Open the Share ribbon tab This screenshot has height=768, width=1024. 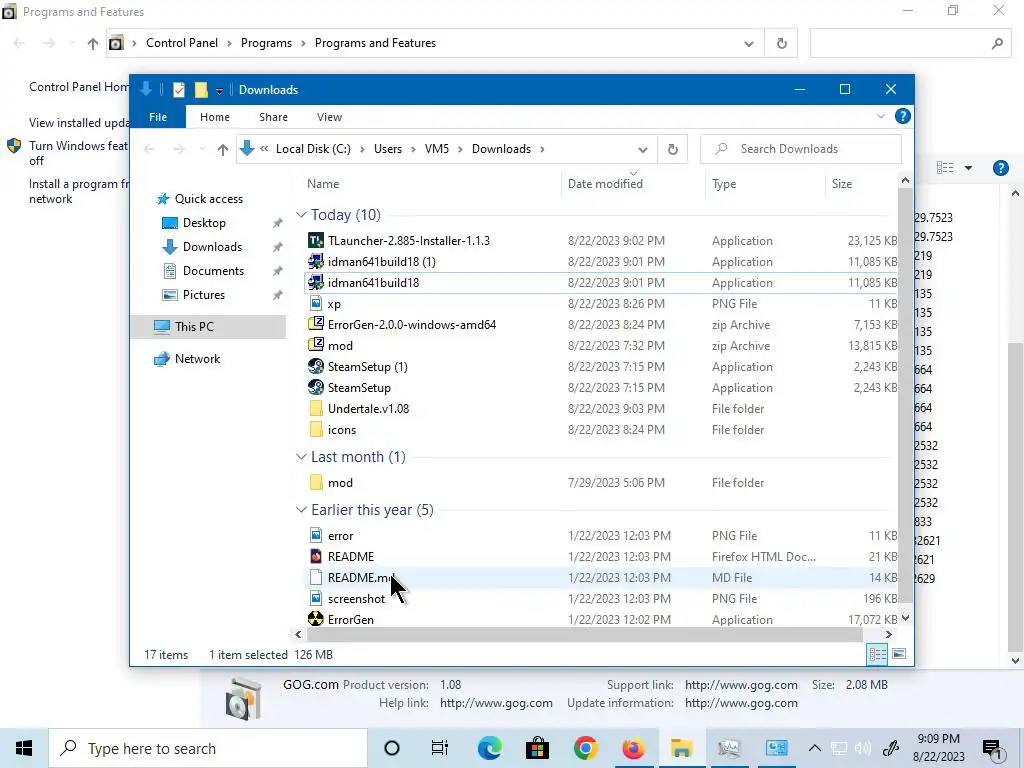pos(273,117)
